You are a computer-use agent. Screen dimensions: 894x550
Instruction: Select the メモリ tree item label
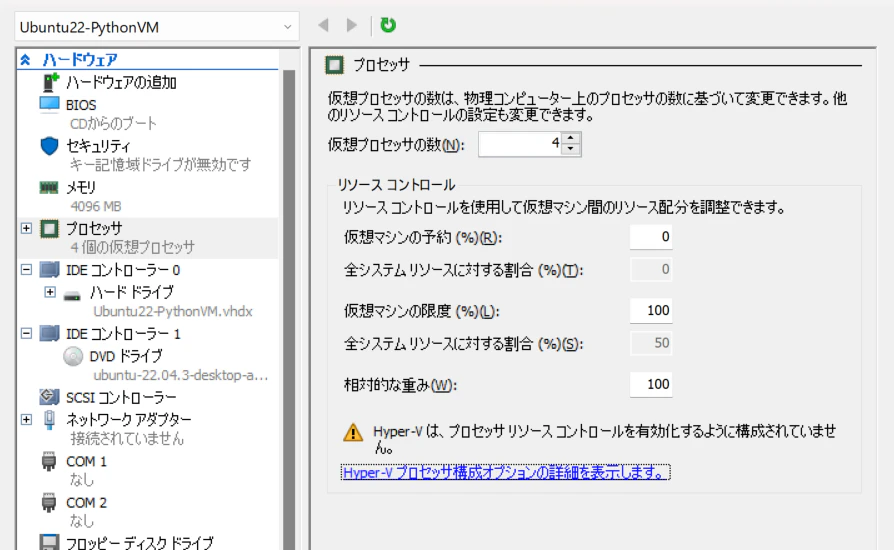tap(81, 187)
